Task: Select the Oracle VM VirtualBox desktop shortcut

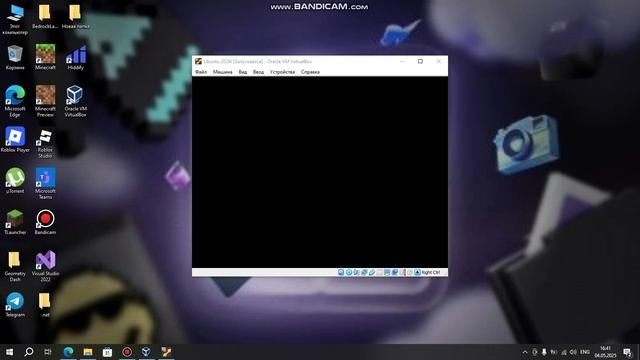Action: point(76,101)
